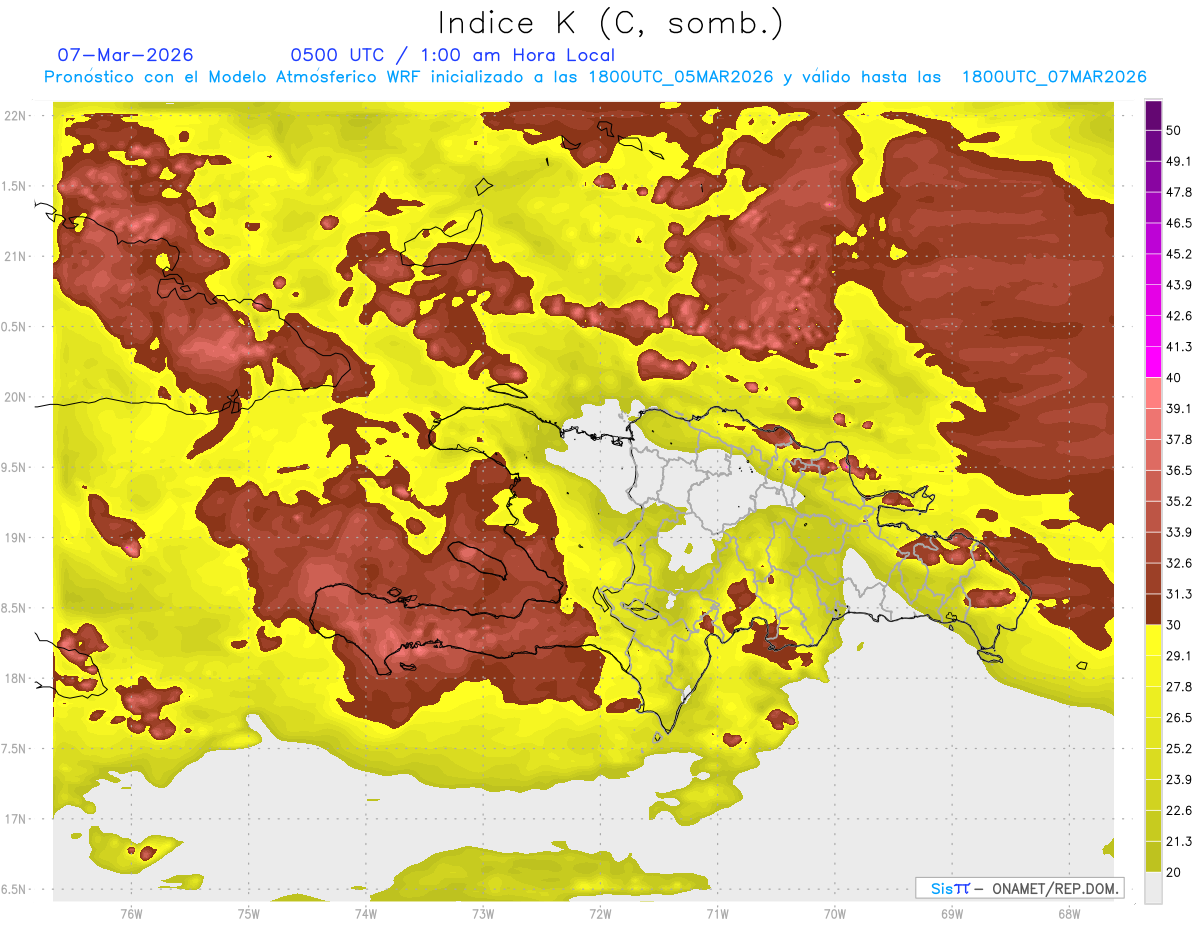The image size is (1200, 927).
Task: Click the longitude label "69W"
Action: (951, 914)
